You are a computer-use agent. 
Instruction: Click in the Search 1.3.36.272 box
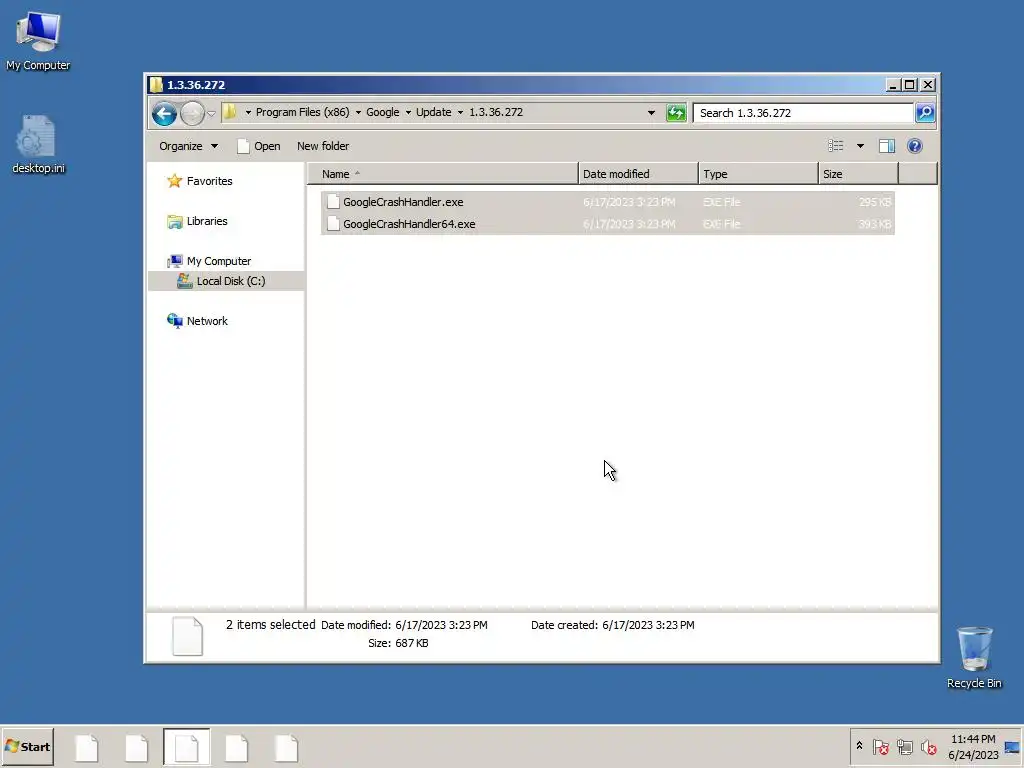[x=803, y=113]
